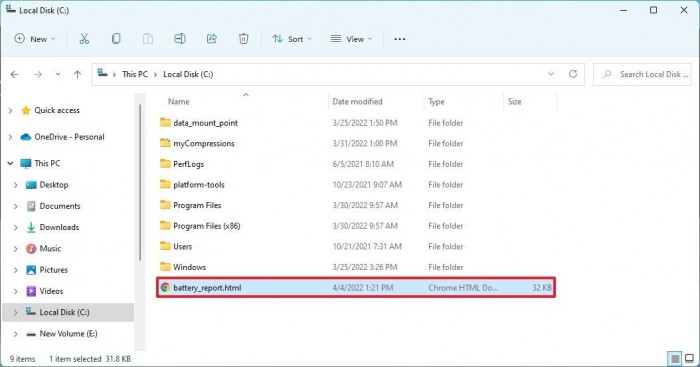Viewport: 700px width, 367px height.
Task: Go up one folder level arrow
Action: (77, 75)
